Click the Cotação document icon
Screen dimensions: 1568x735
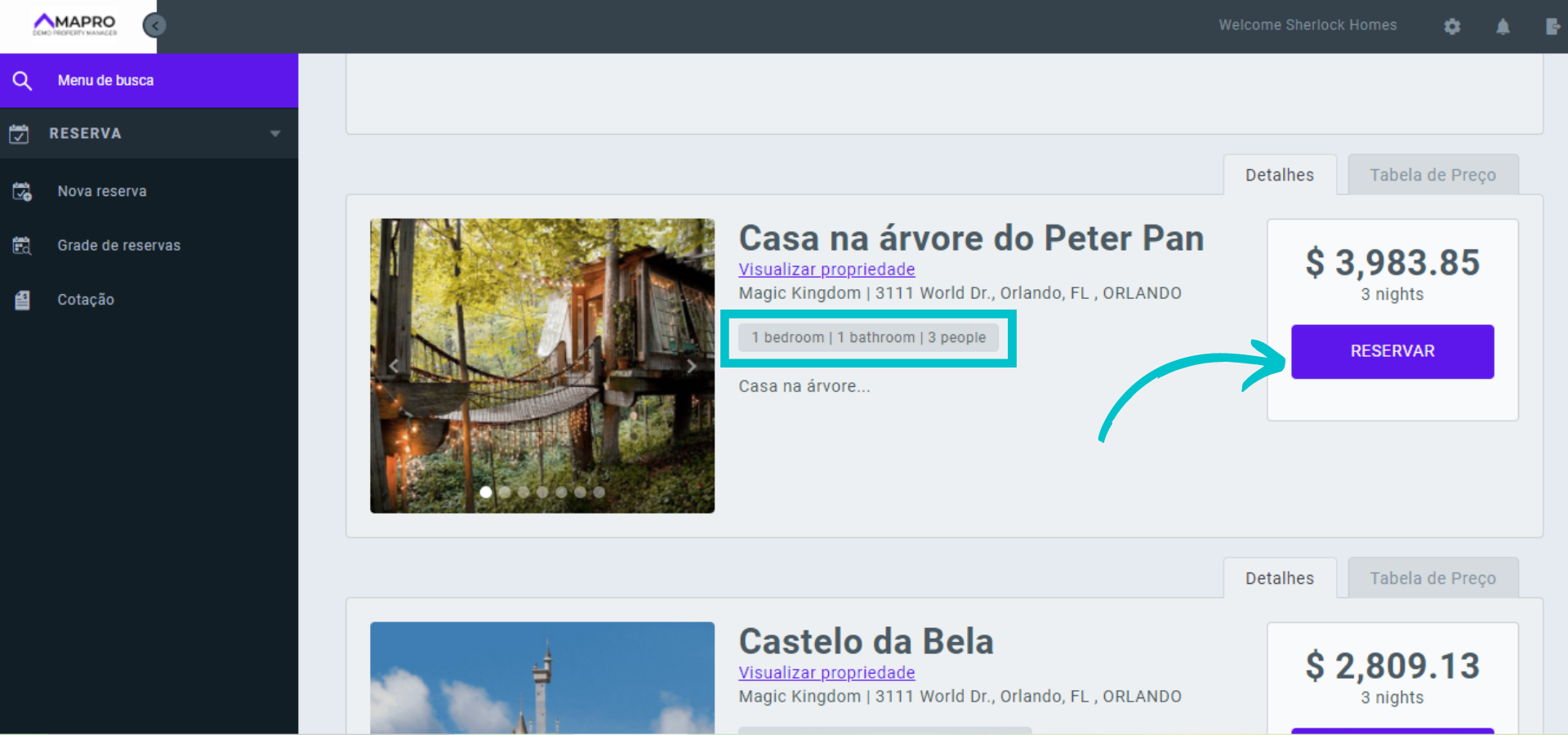point(22,300)
